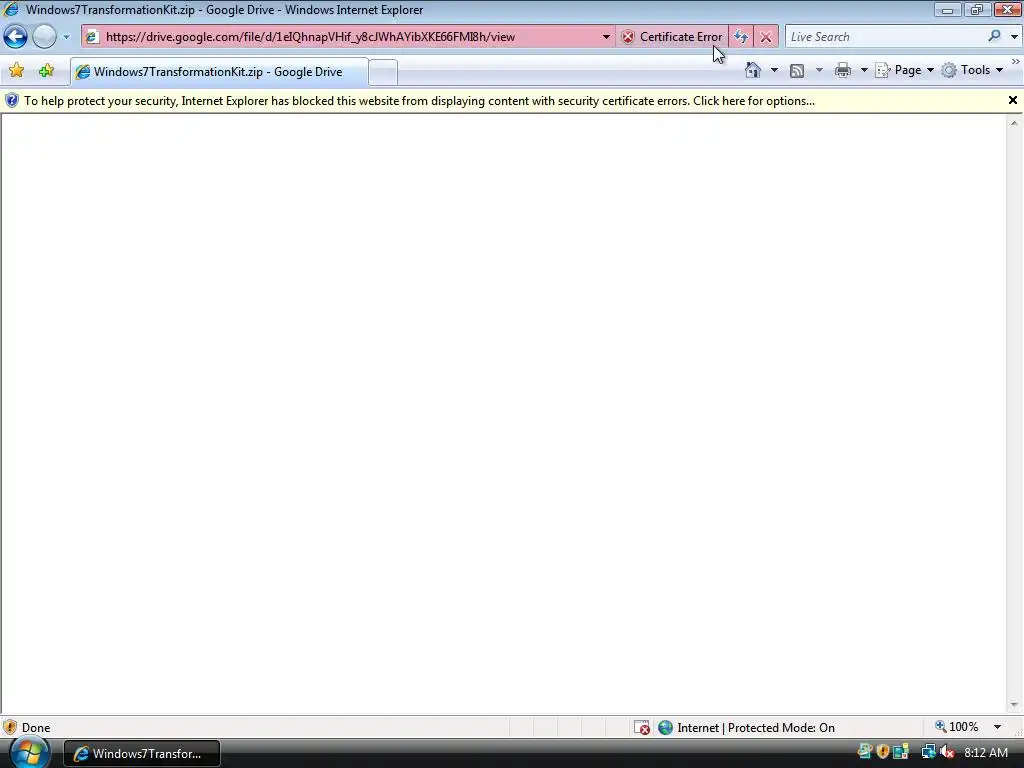Expand the address bar history dropdown

606,37
